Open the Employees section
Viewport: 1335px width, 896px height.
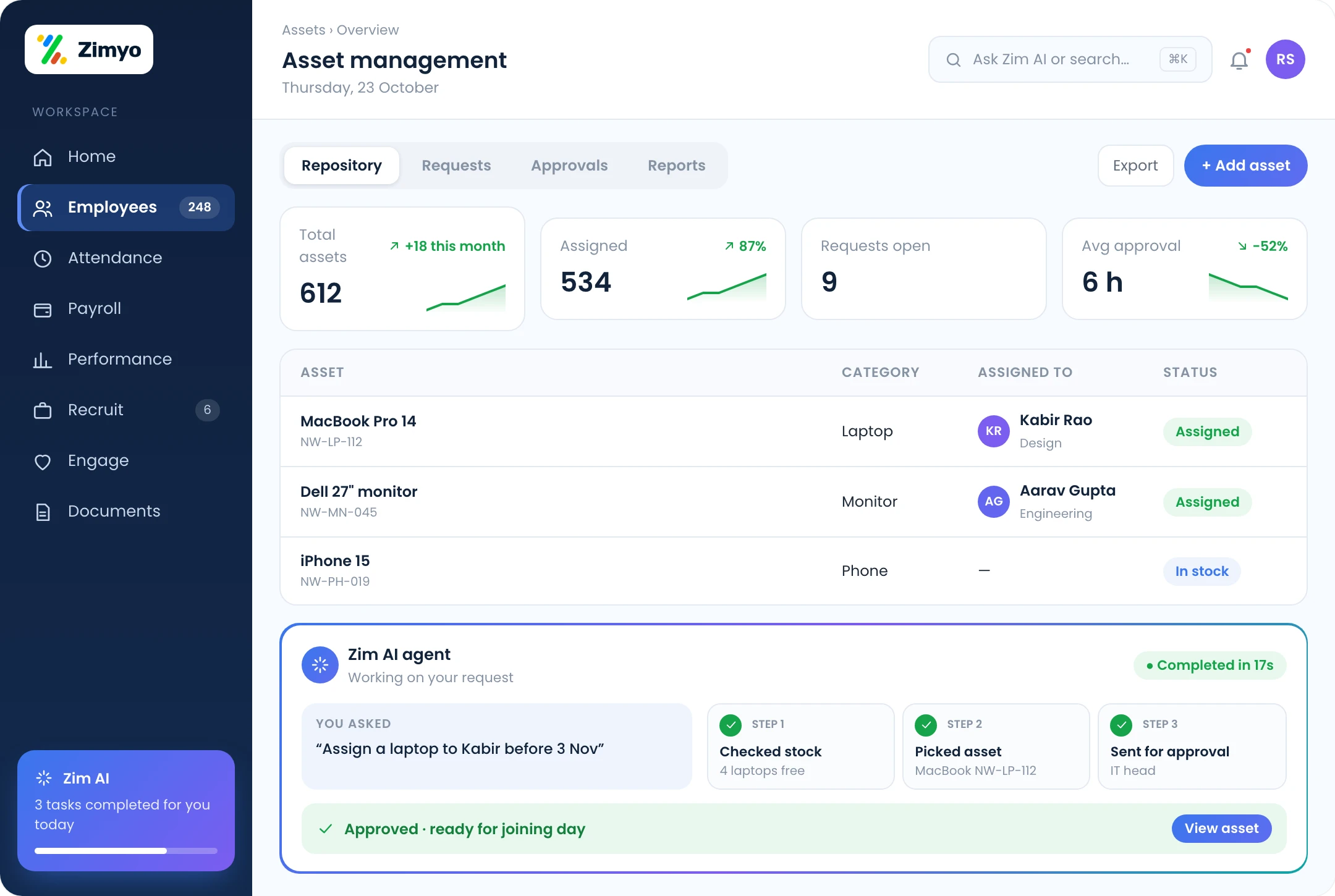point(126,207)
